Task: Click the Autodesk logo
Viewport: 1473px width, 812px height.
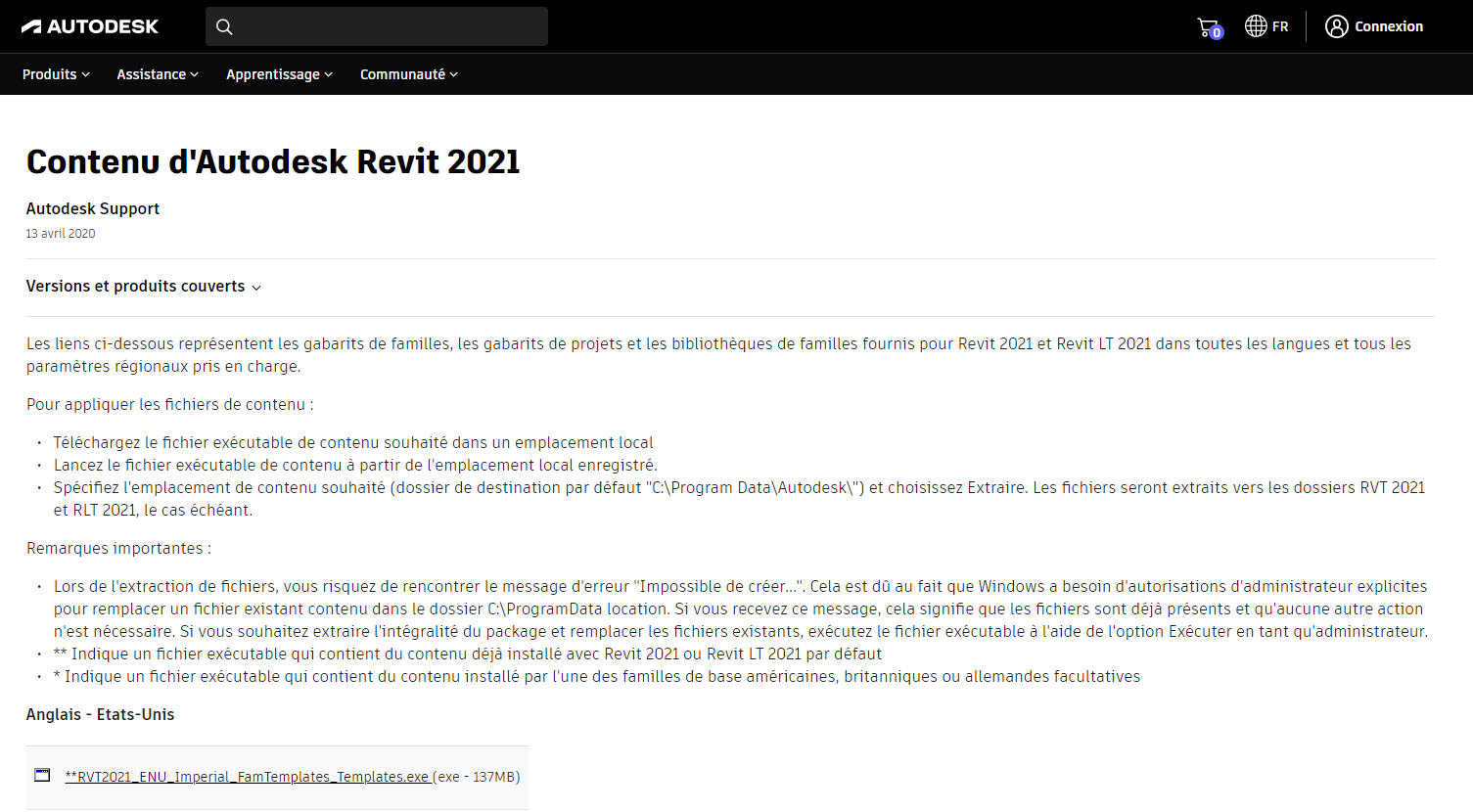Action: click(90, 26)
